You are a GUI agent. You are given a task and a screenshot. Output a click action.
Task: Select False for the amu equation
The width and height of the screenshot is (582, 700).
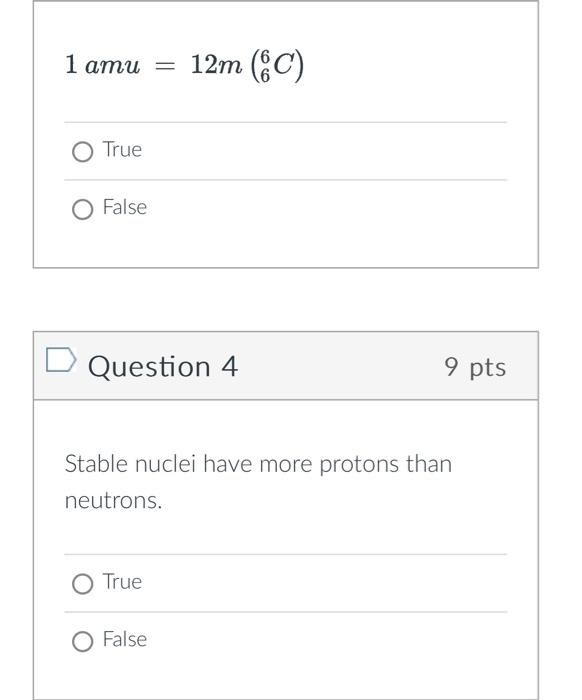click(83, 209)
